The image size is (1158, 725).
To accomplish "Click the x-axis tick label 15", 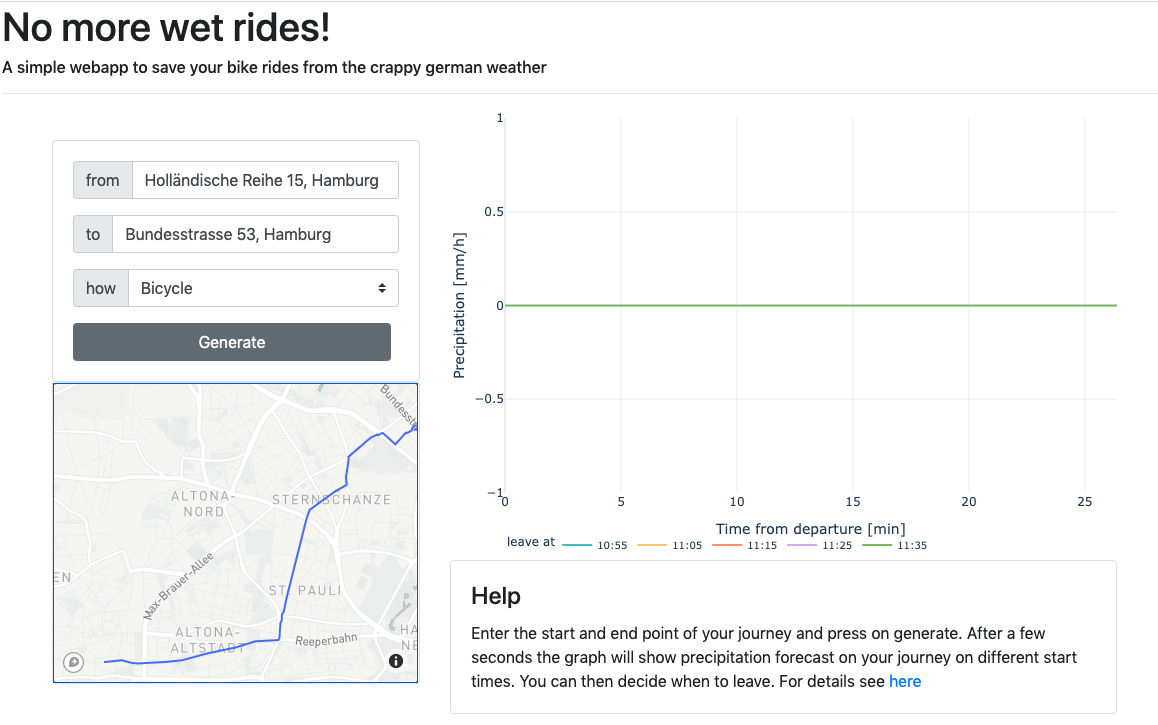I will point(853,502).
